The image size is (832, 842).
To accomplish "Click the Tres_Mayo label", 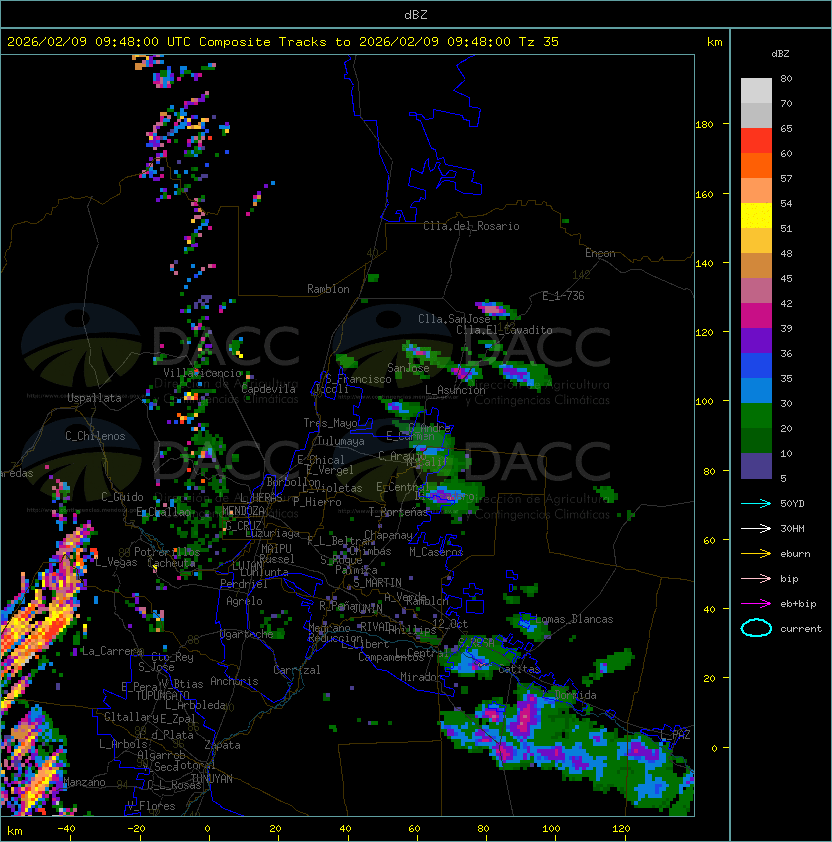I will [x=330, y=423].
